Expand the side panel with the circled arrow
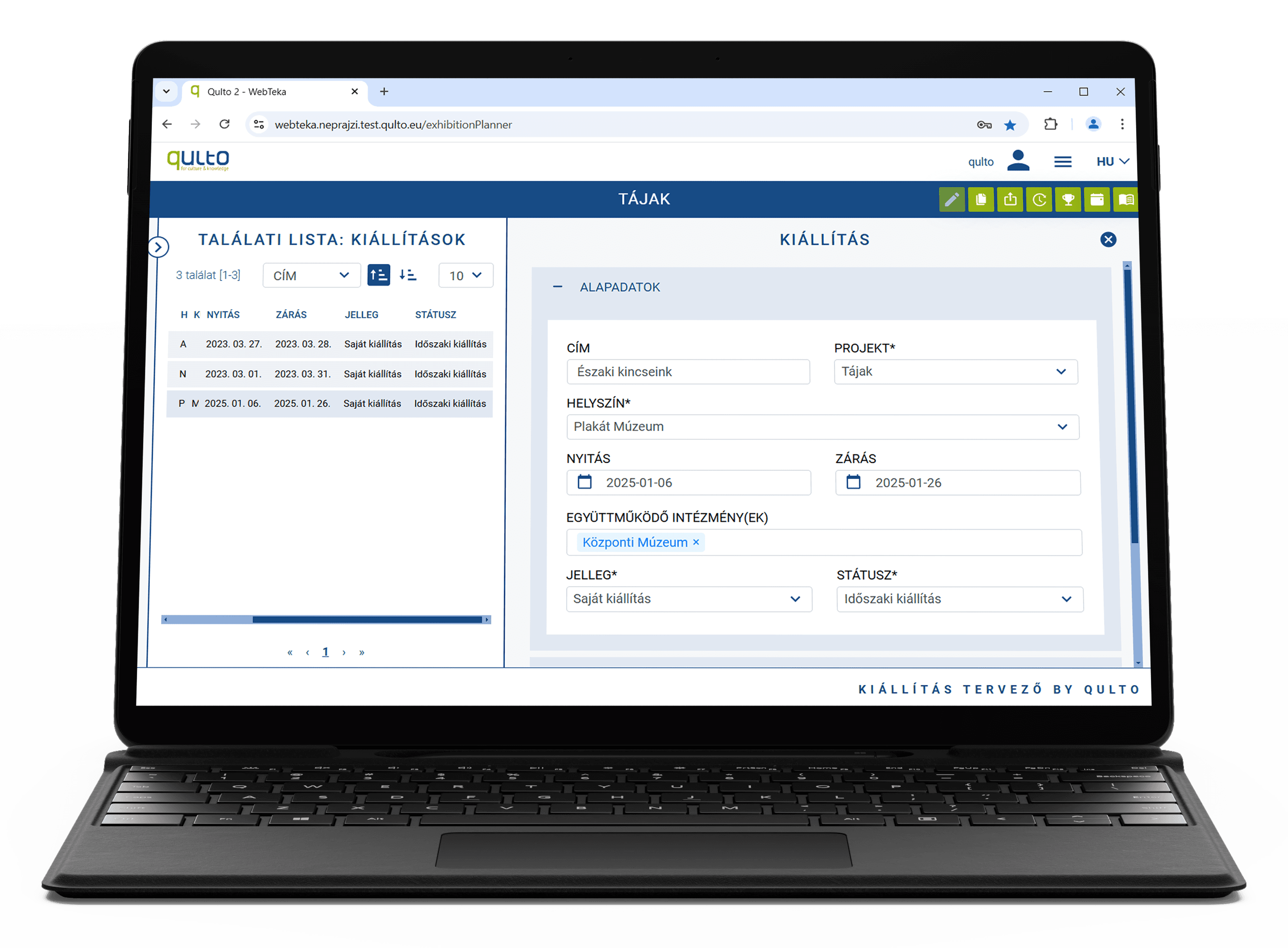The image size is (1288, 948). point(158,247)
